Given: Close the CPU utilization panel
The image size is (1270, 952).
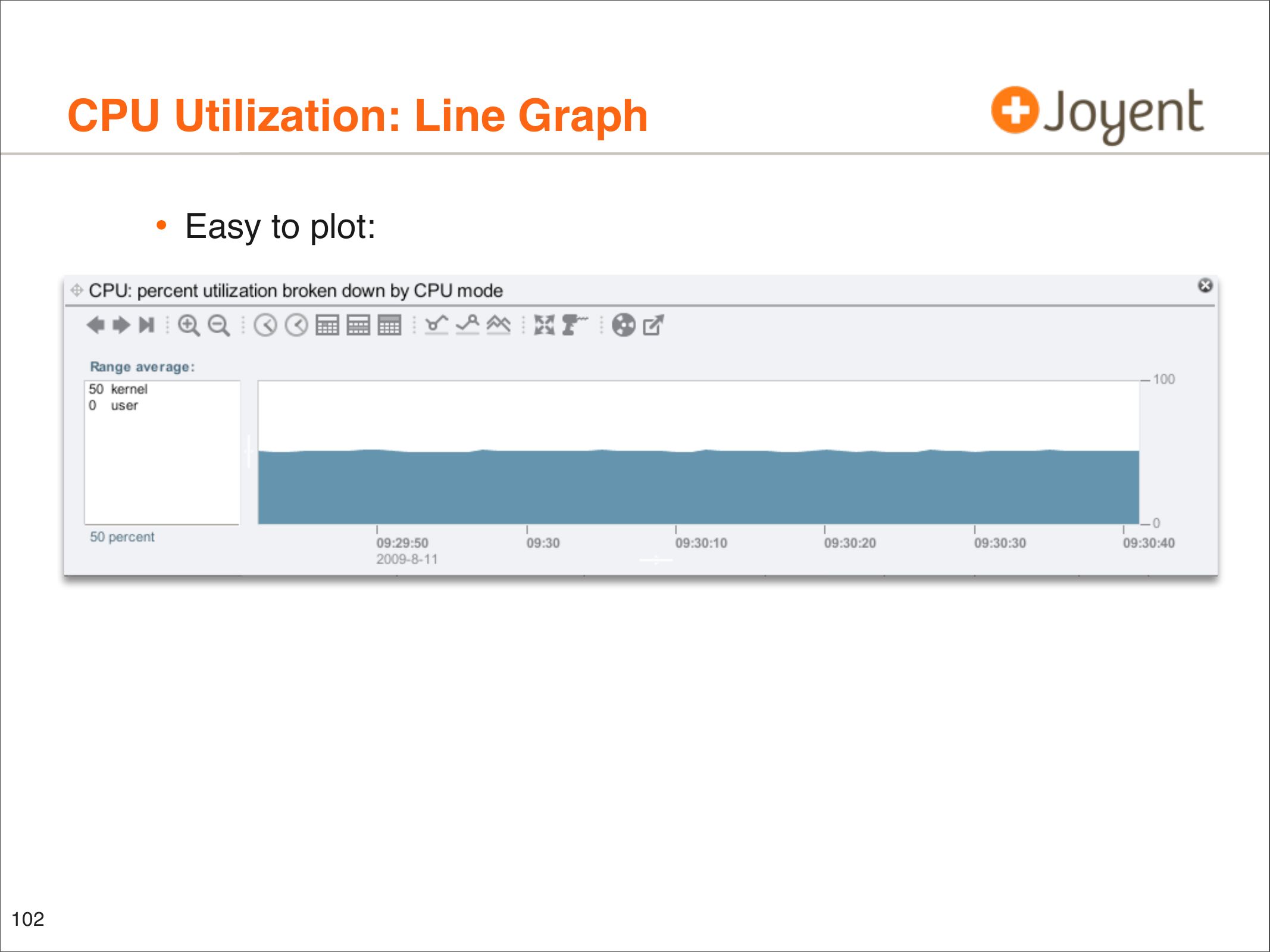Looking at the screenshot, I should pyautogui.click(x=1205, y=286).
